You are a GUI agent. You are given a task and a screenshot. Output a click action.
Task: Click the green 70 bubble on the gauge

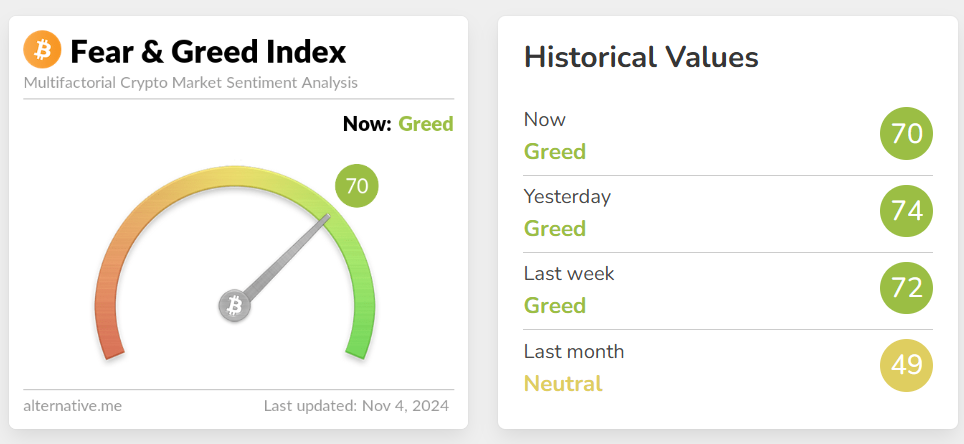pyautogui.click(x=357, y=186)
